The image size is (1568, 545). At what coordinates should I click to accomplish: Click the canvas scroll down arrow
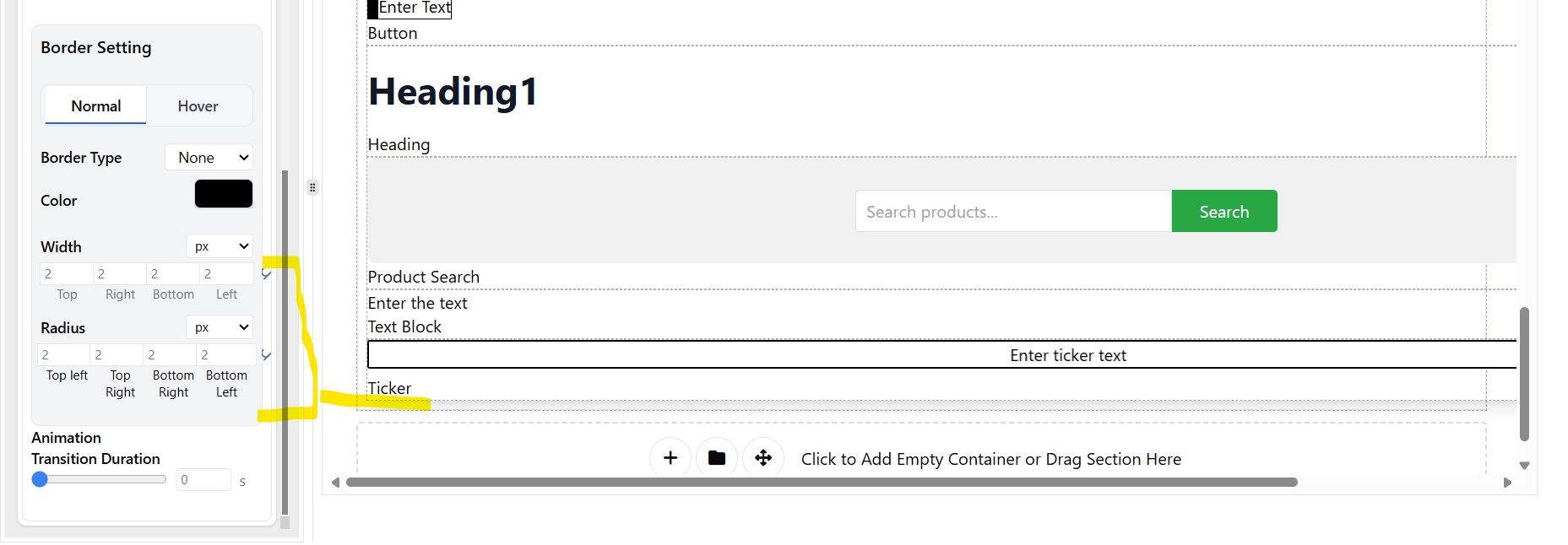[x=1524, y=466]
